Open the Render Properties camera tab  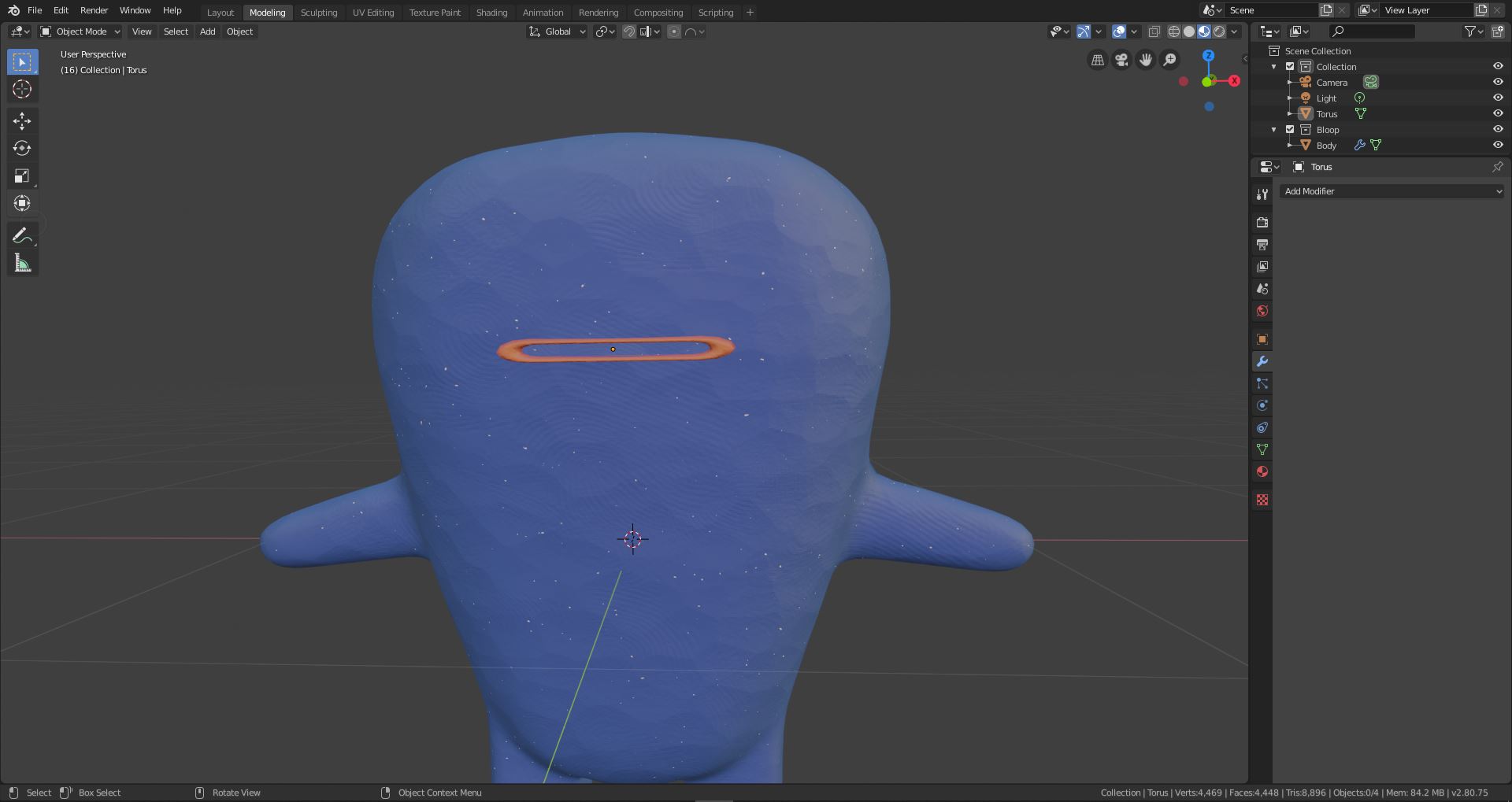pos(1262,223)
